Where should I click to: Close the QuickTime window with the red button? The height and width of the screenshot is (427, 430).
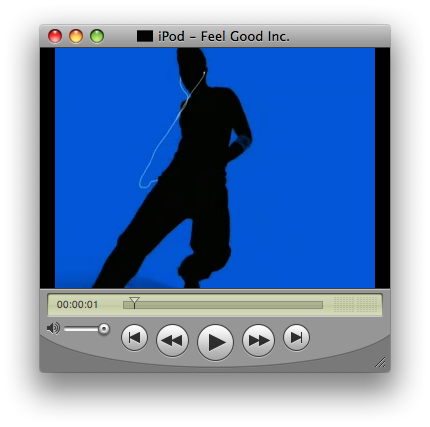pyautogui.click(x=55, y=36)
